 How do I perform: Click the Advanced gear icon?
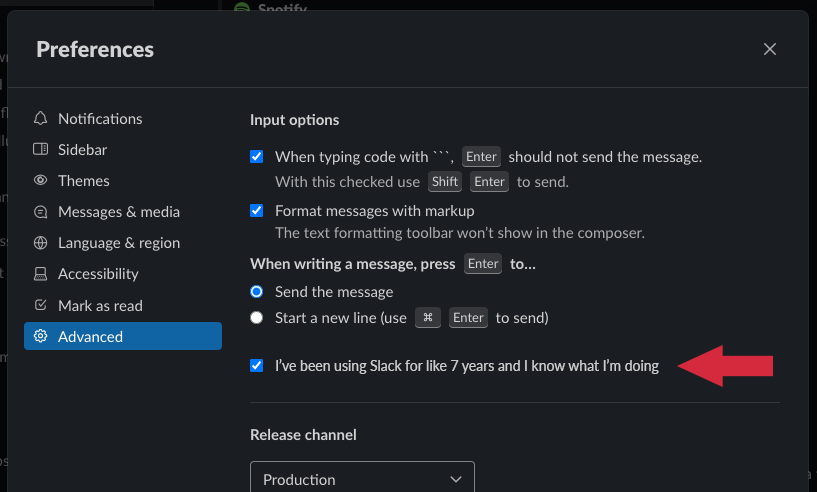(x=41, y=336)
